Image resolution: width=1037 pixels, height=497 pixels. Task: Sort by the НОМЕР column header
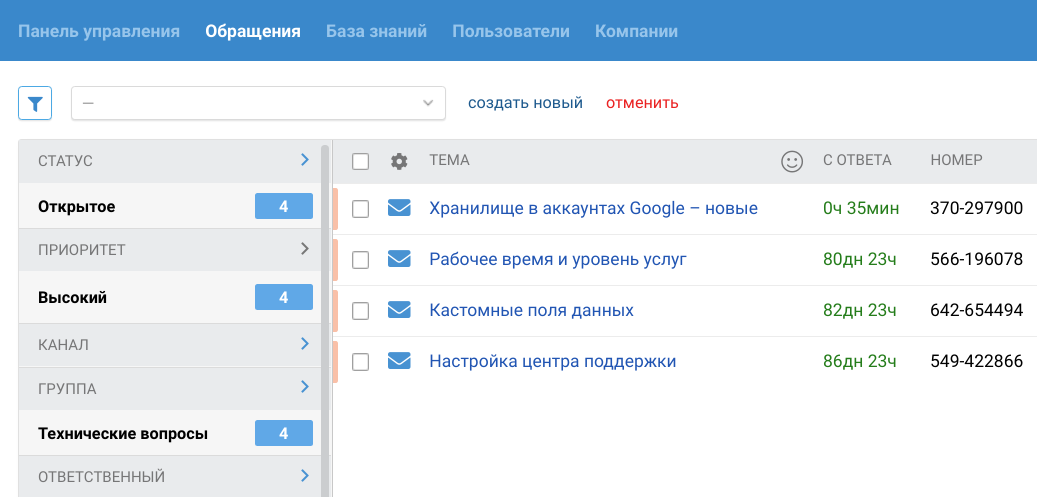956,160
